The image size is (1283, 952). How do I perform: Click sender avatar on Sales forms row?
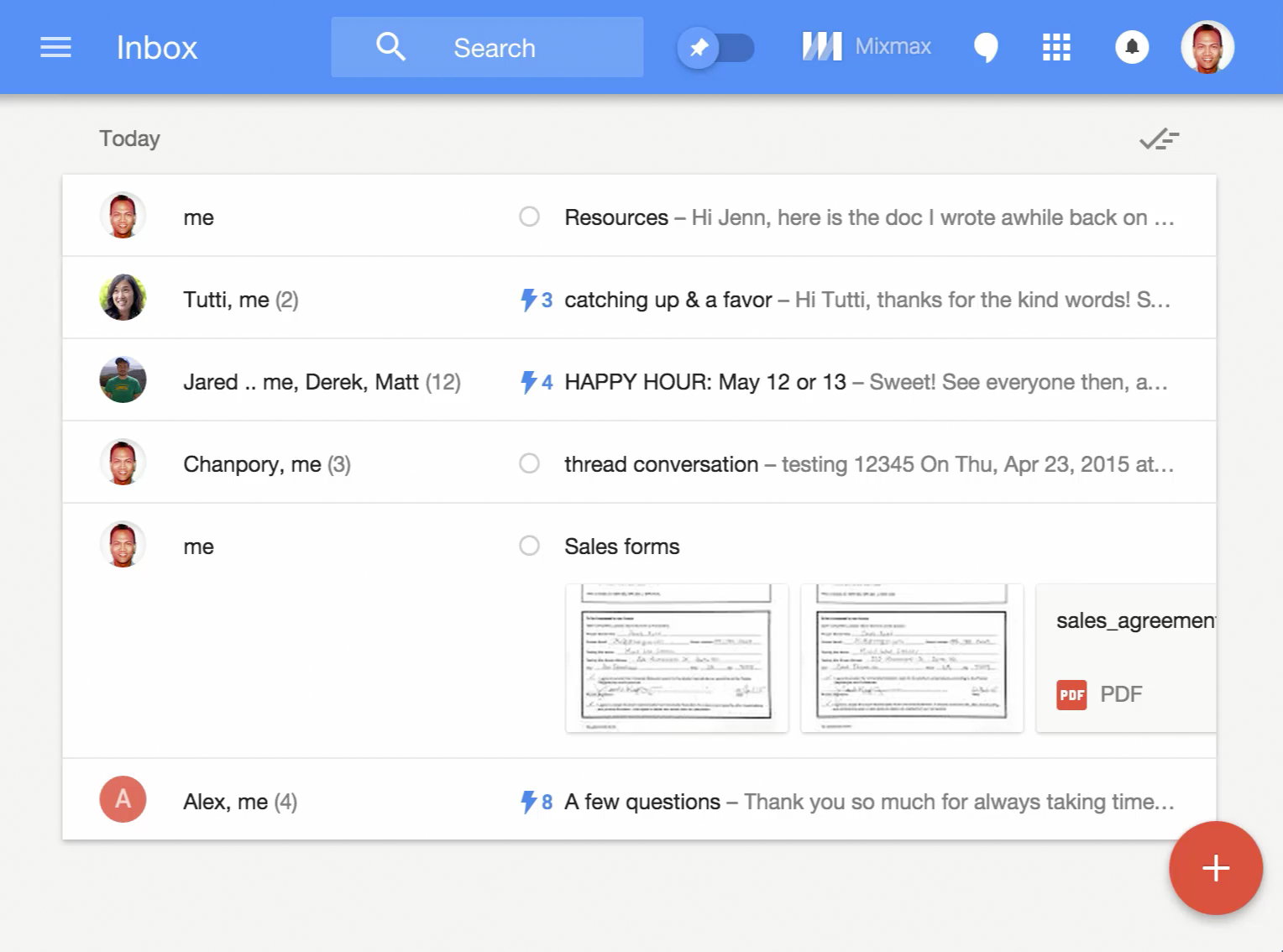click(x=123, y=544)
